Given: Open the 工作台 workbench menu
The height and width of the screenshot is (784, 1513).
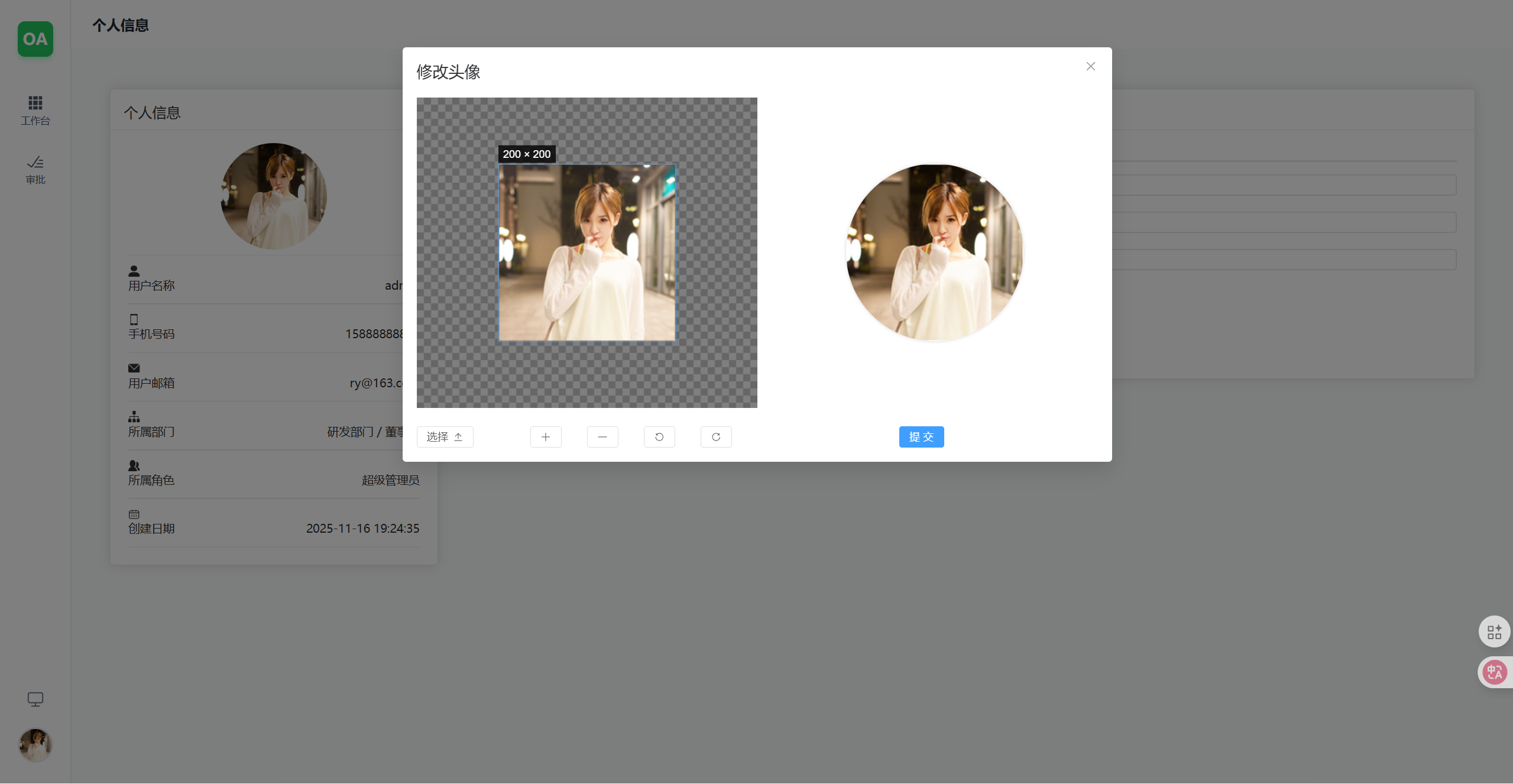Looking at the screenshot, I should point(35,111).
